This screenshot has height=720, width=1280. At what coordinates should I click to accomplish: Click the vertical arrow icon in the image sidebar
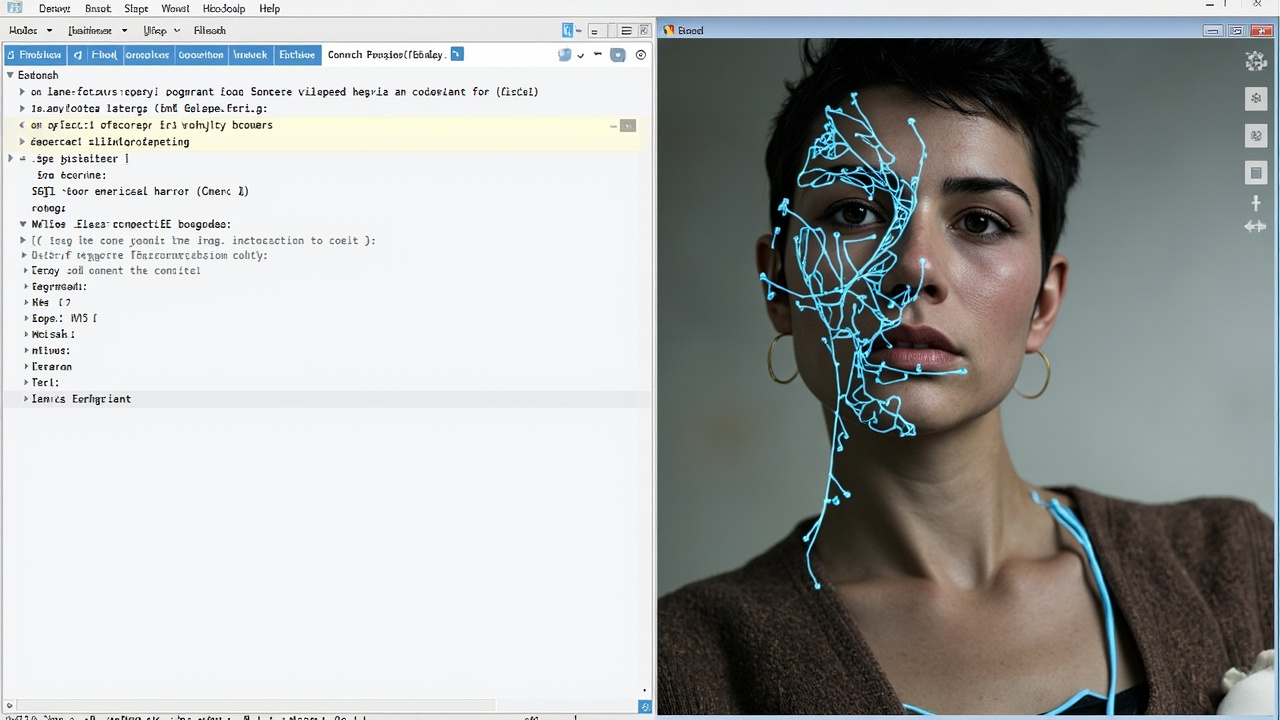pos(1255,203)
